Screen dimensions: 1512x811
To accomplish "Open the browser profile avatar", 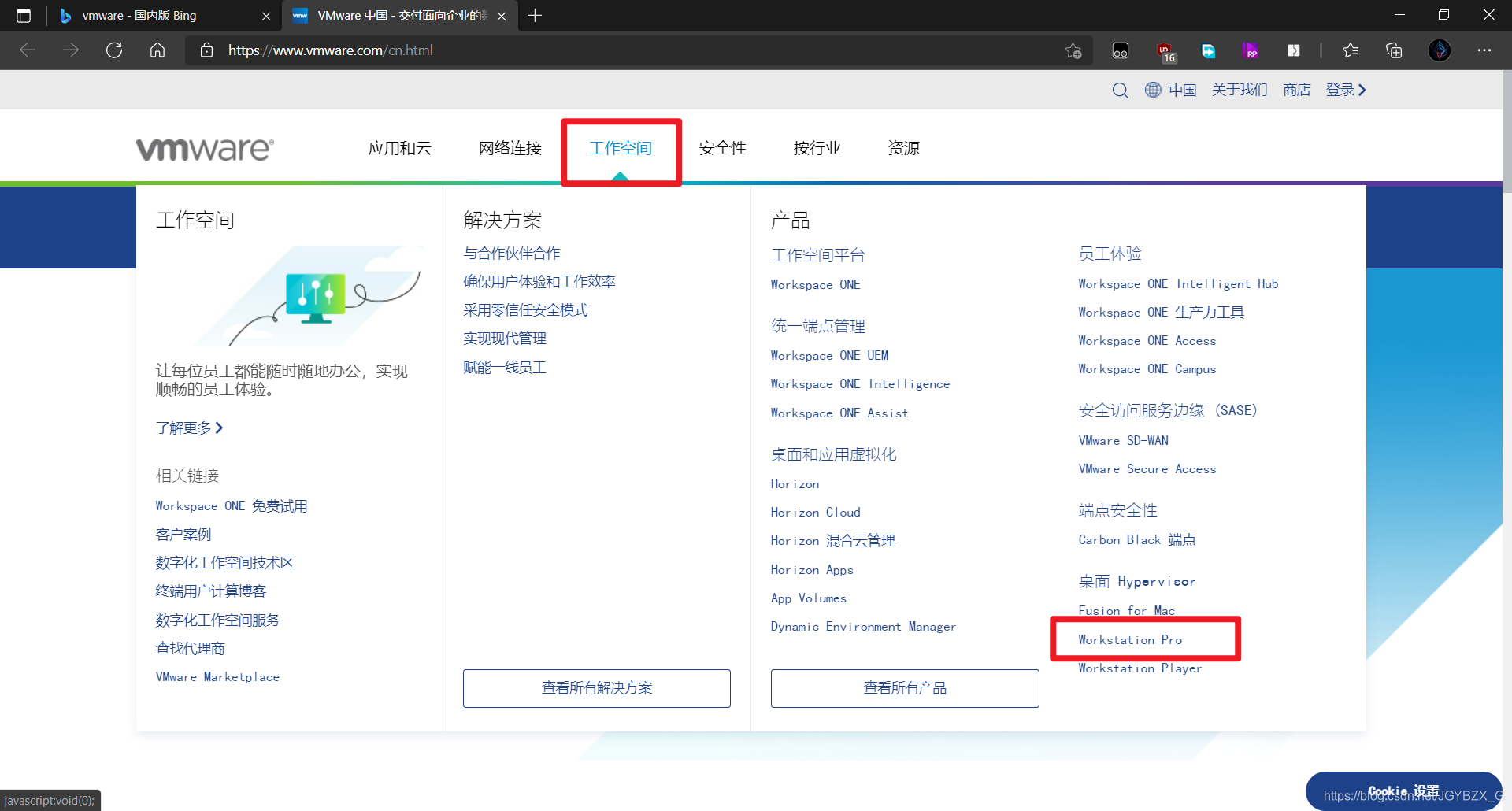I will pos(1440,50).
